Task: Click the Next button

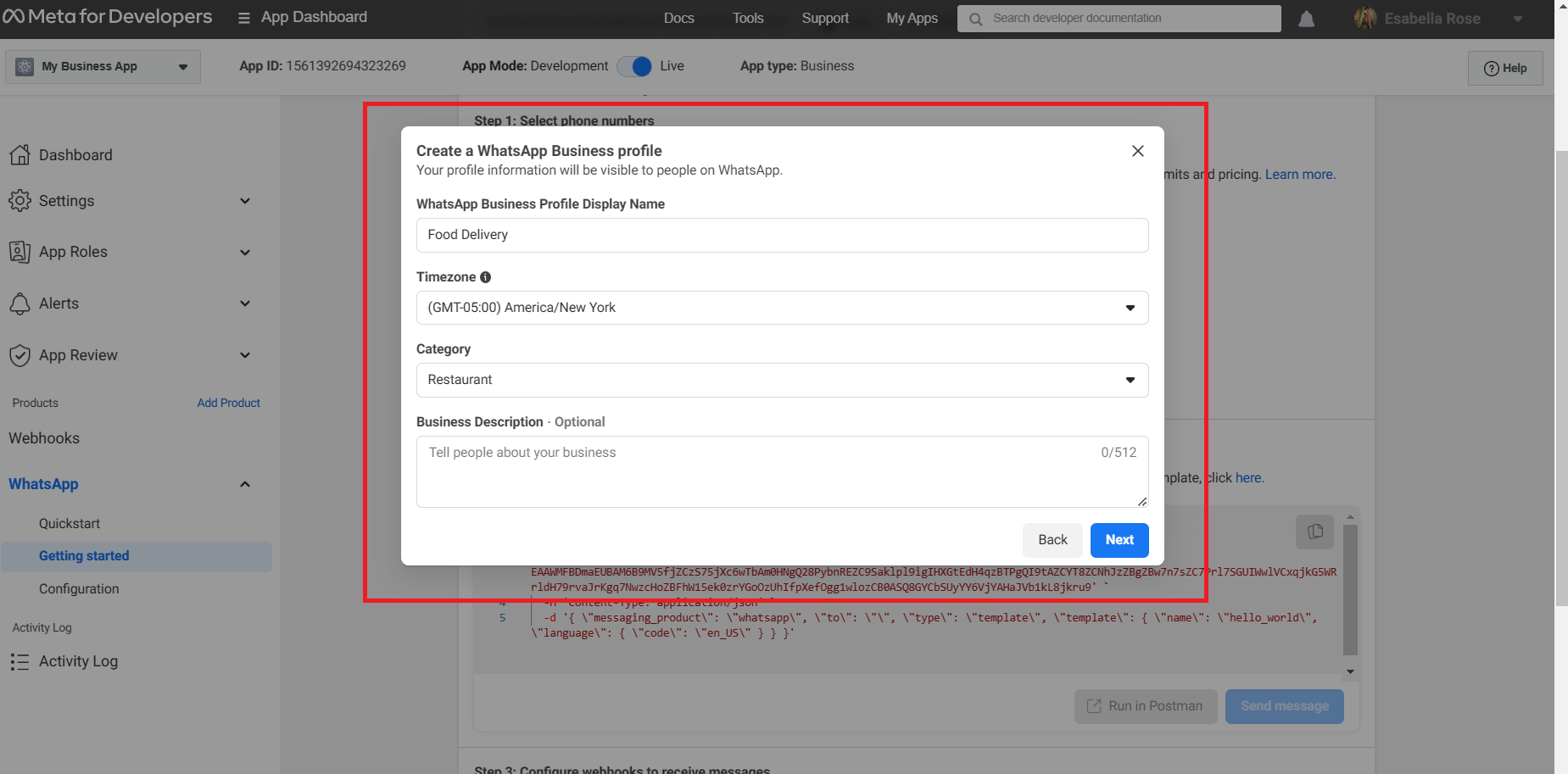Action: 1119,540
